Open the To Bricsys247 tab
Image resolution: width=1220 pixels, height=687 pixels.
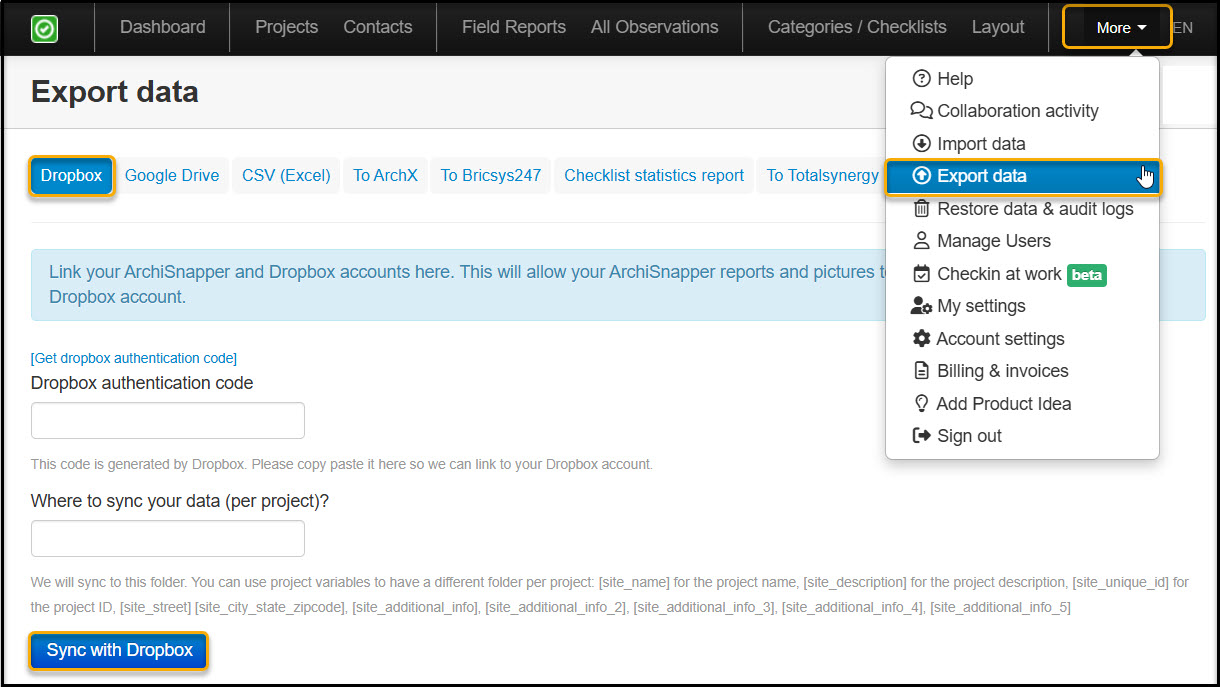coord(491,176)
